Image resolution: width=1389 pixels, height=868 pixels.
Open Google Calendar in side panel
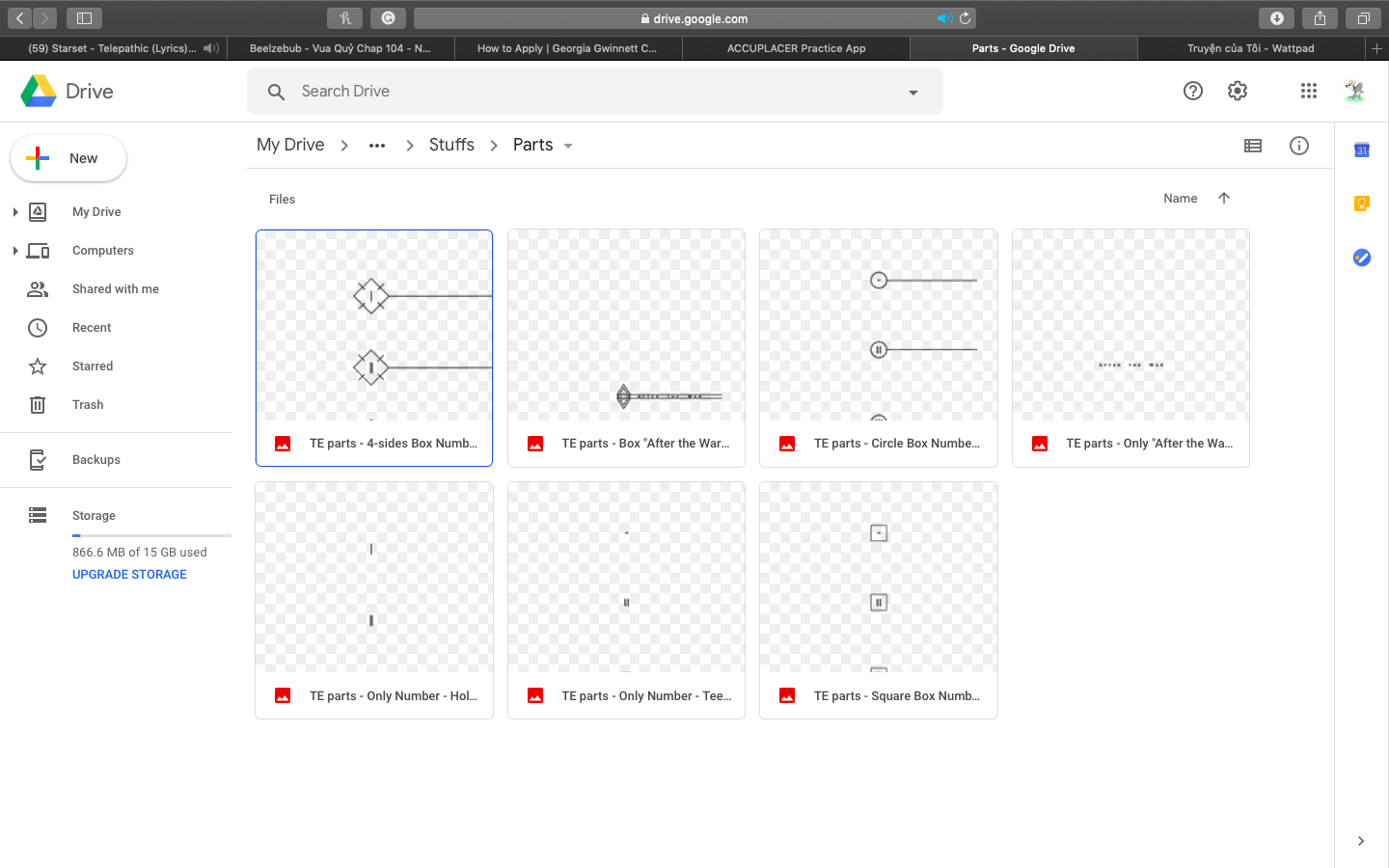tap(1361, 150)
